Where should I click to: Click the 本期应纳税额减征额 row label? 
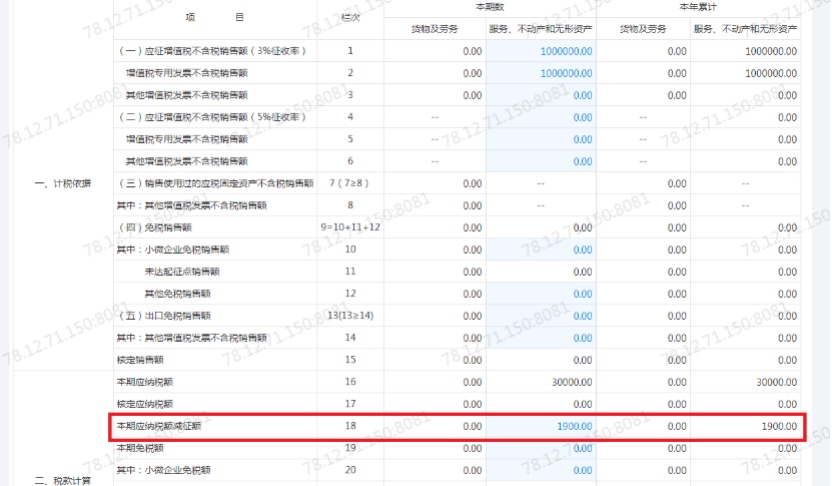pos(160,426)
